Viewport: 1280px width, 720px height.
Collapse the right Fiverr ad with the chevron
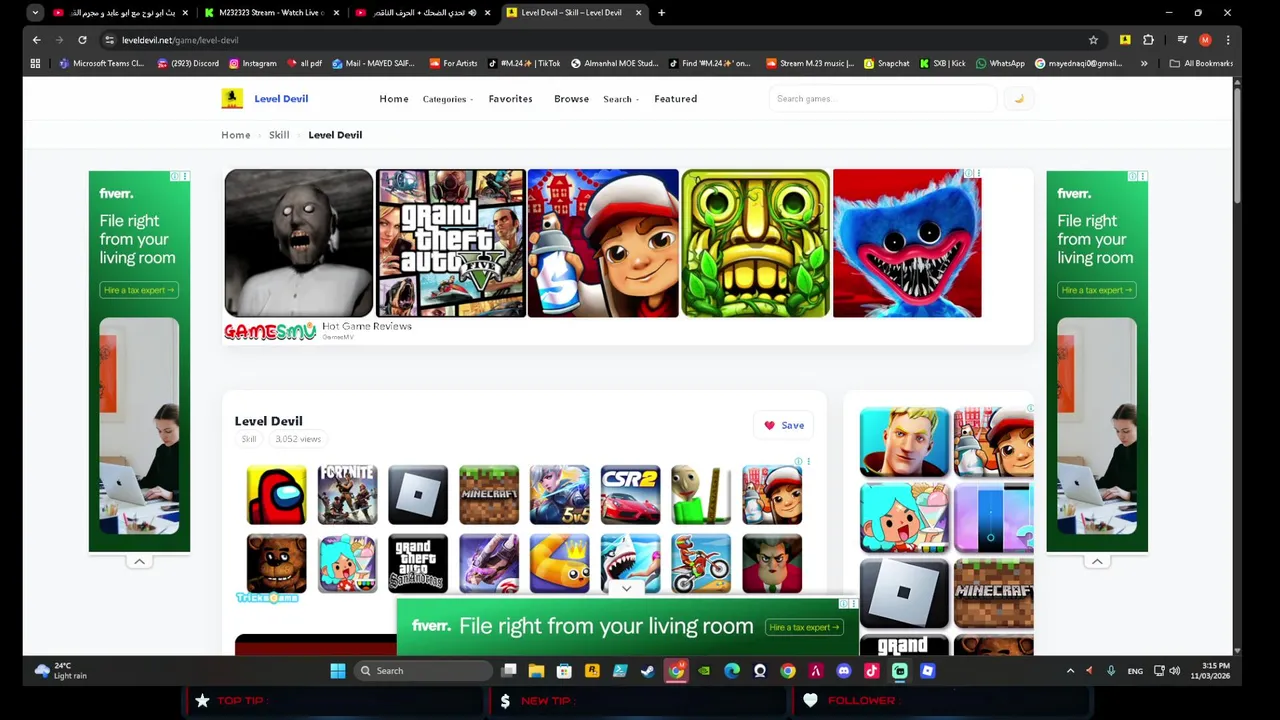coord(1097,561)
